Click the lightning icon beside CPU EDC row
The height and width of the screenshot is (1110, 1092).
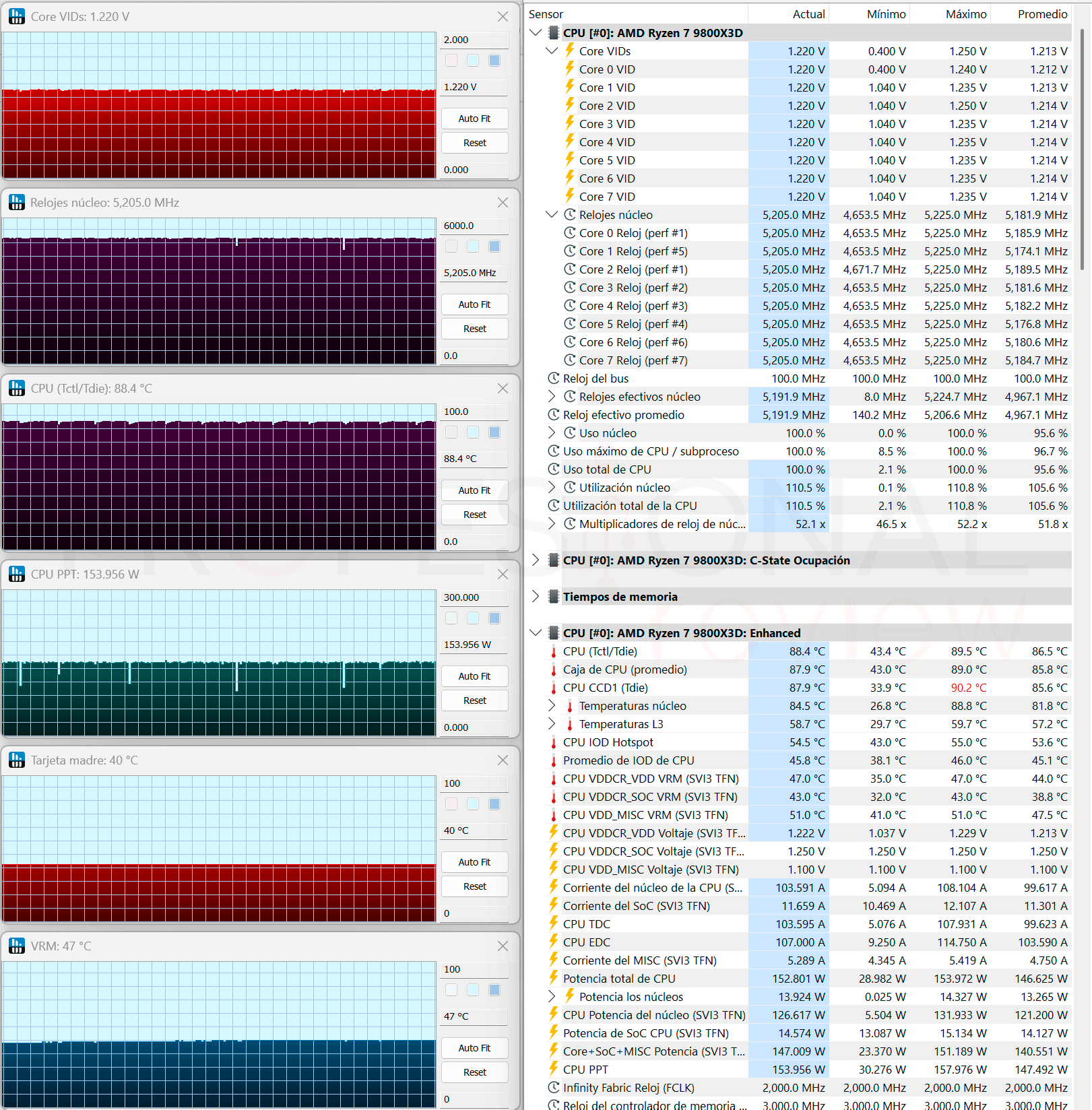click(x=554, y=942)
